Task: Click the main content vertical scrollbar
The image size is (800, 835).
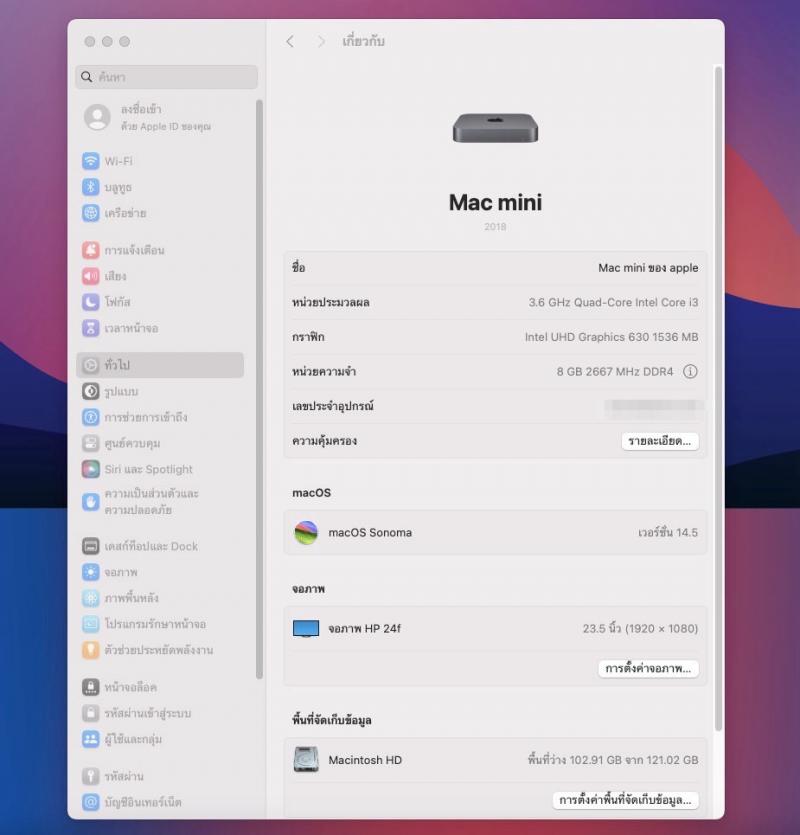Action: pyautogui.click(x=718, y=398)
